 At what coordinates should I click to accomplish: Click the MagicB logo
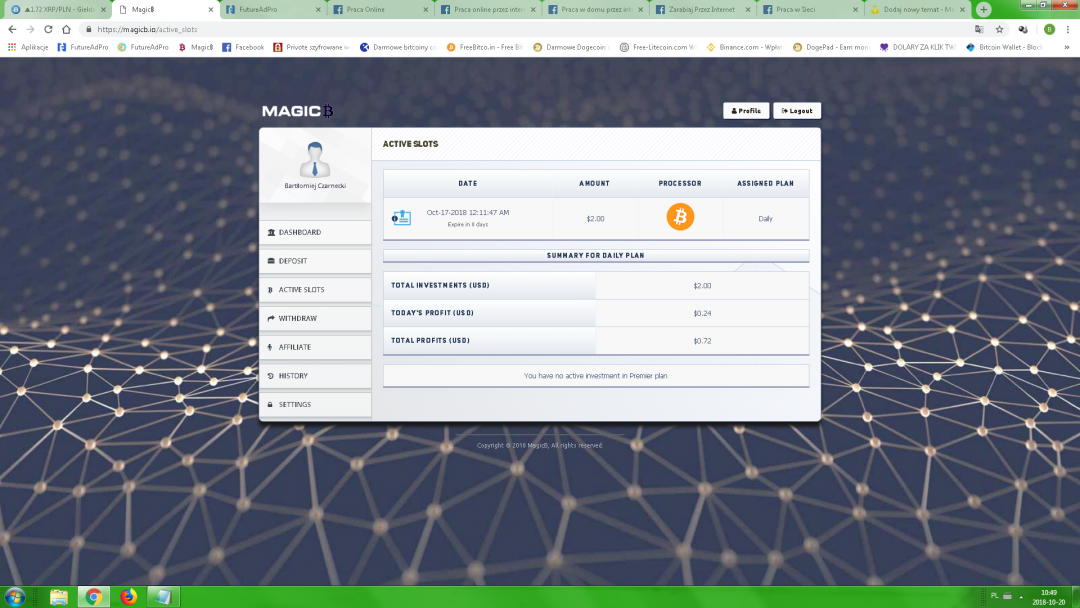(297, 111)
